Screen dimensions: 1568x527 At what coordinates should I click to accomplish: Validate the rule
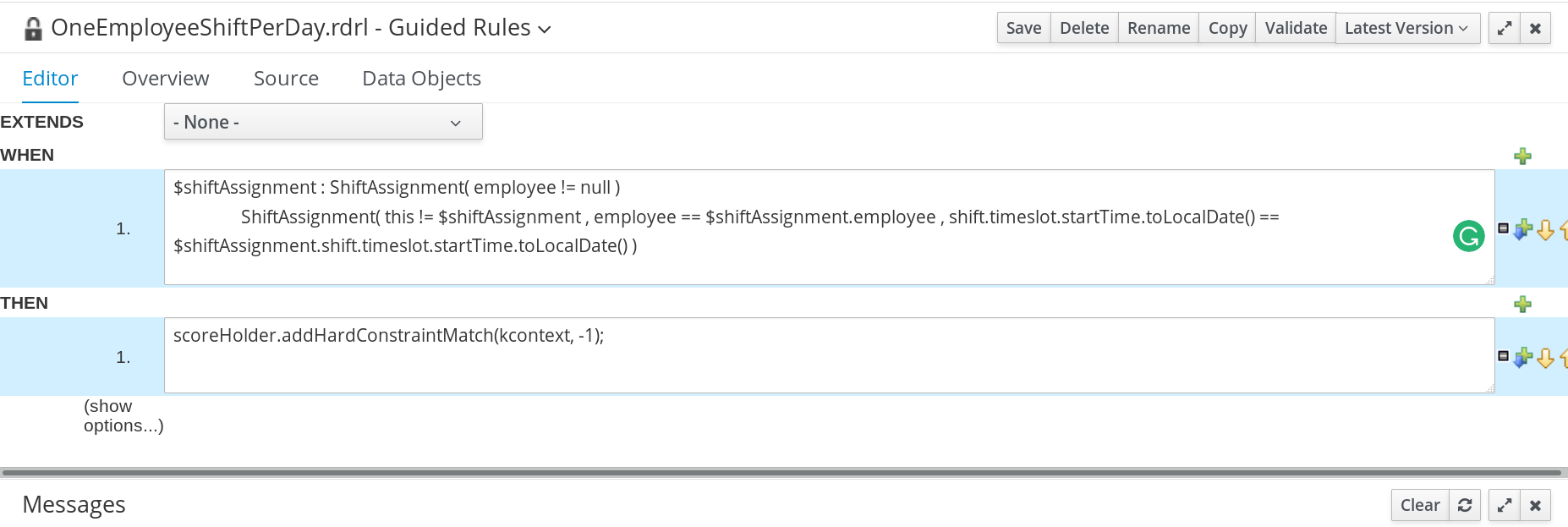1296,28
